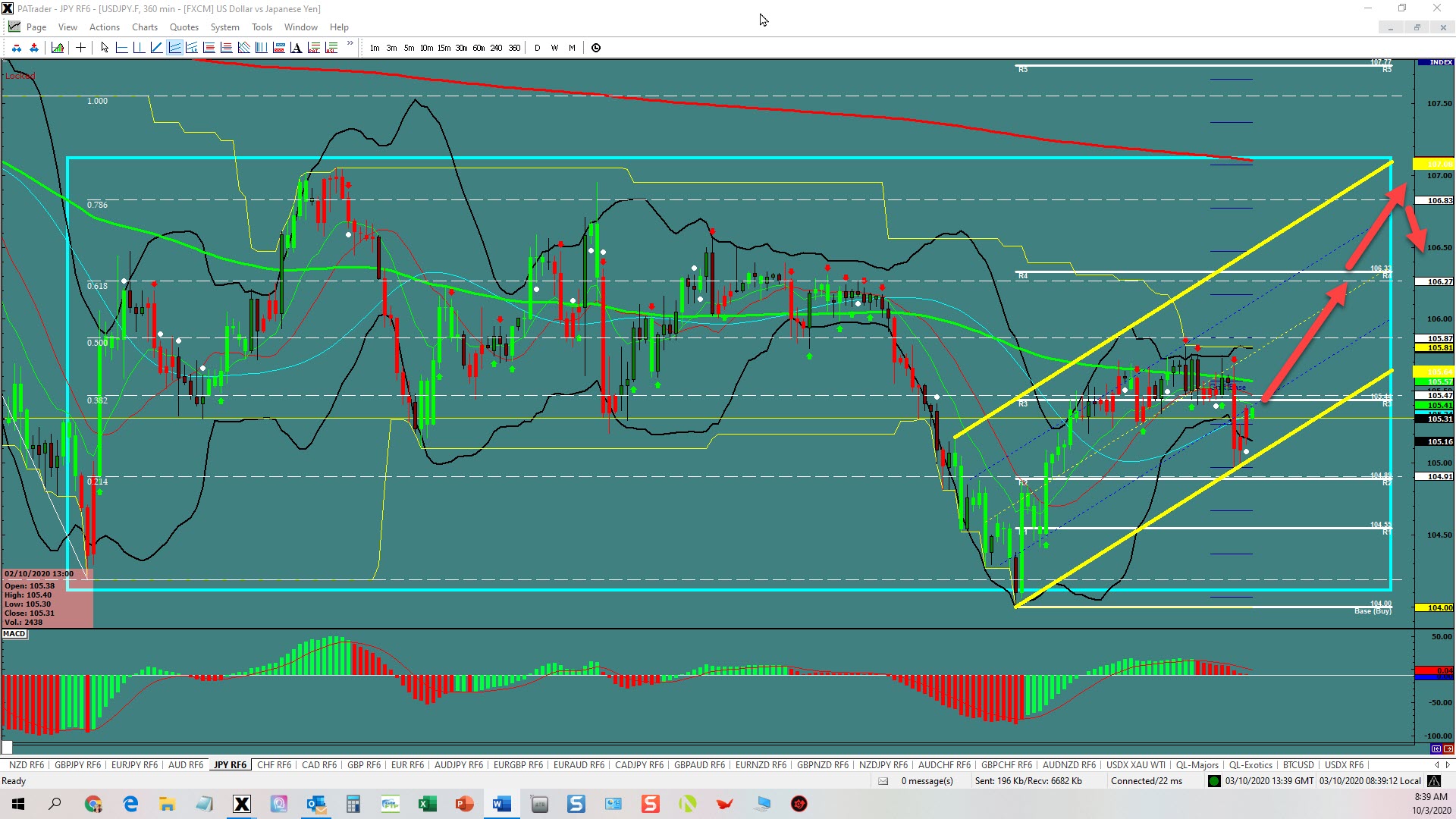1456x819 pixels.
Task: Select the 360 minute timeframe
Action: tap(514, 48)
